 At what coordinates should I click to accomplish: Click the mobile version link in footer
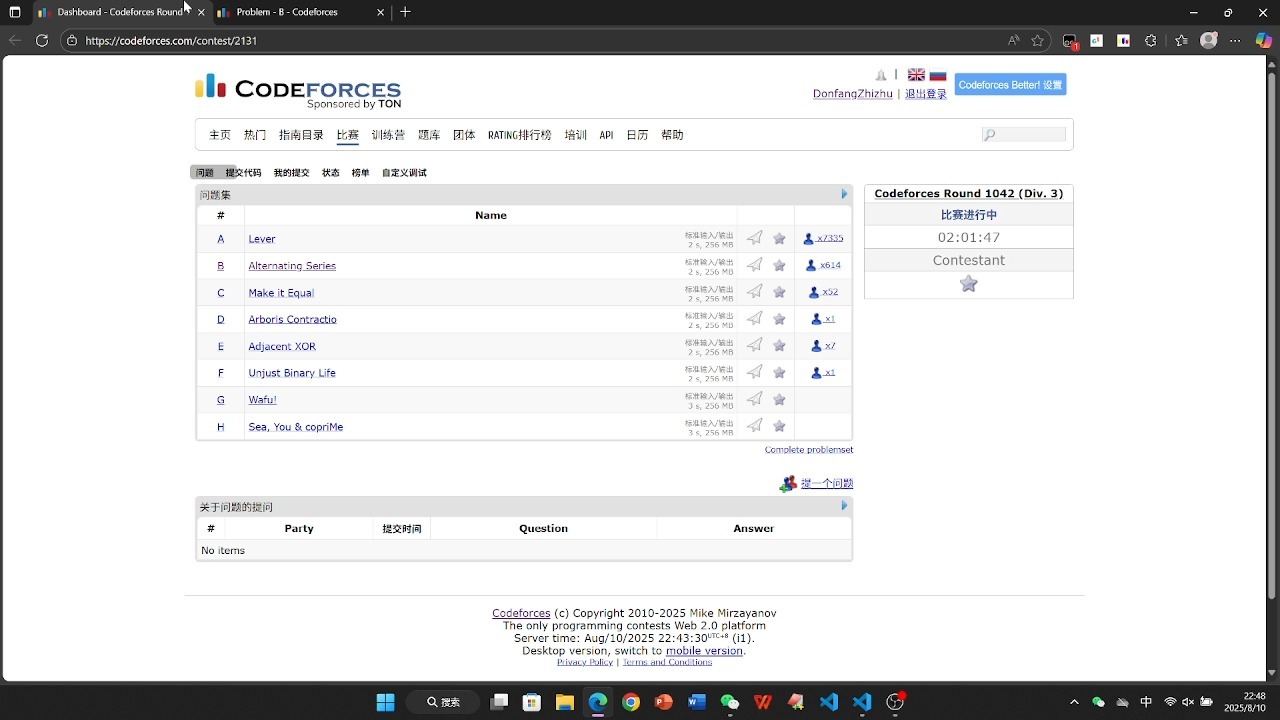[x=705, y=651]
